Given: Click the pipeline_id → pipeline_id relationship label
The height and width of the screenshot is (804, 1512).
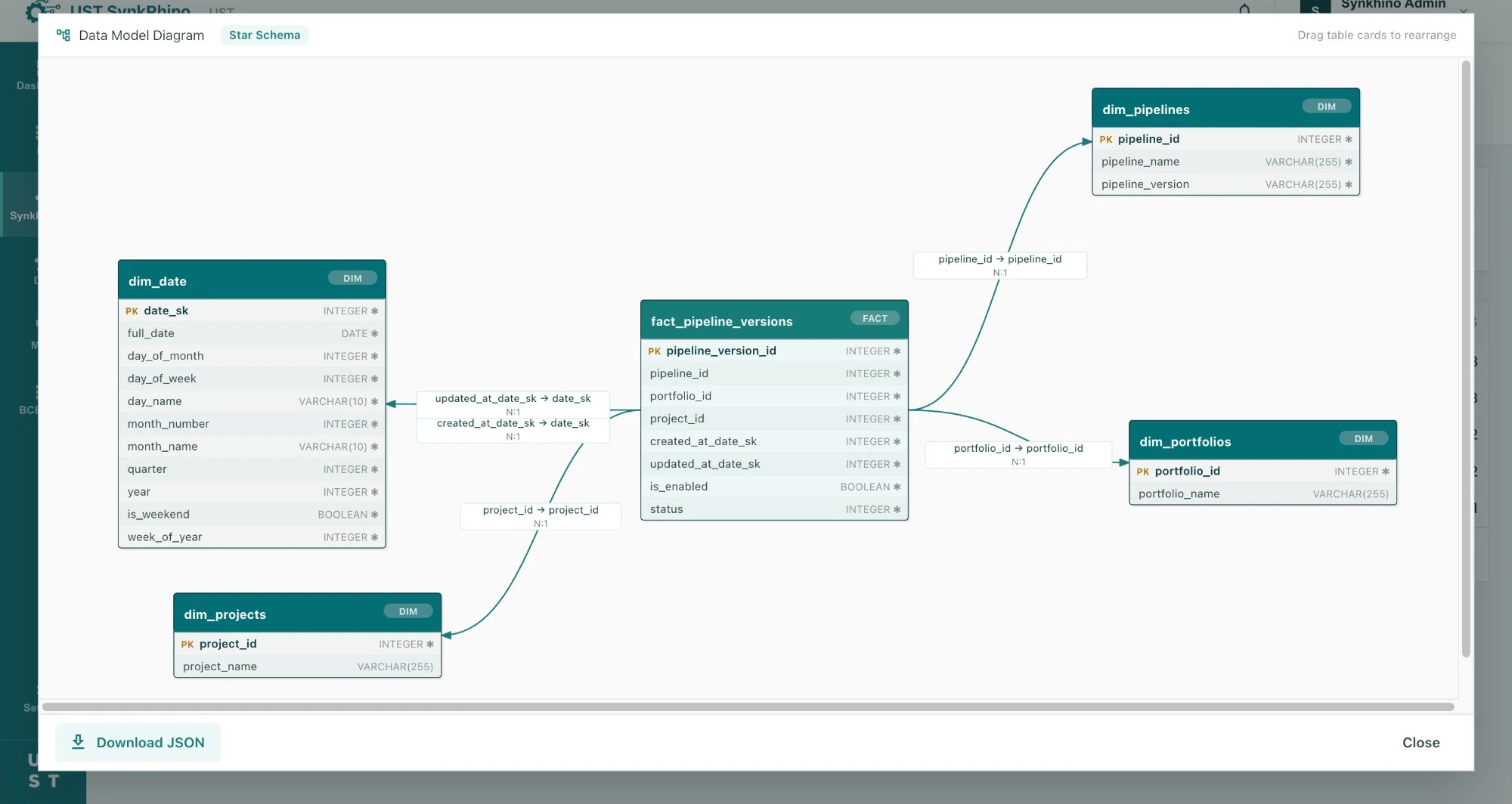Looking at the screenshot, I should pyautogui.click(x=1000, y=265).
